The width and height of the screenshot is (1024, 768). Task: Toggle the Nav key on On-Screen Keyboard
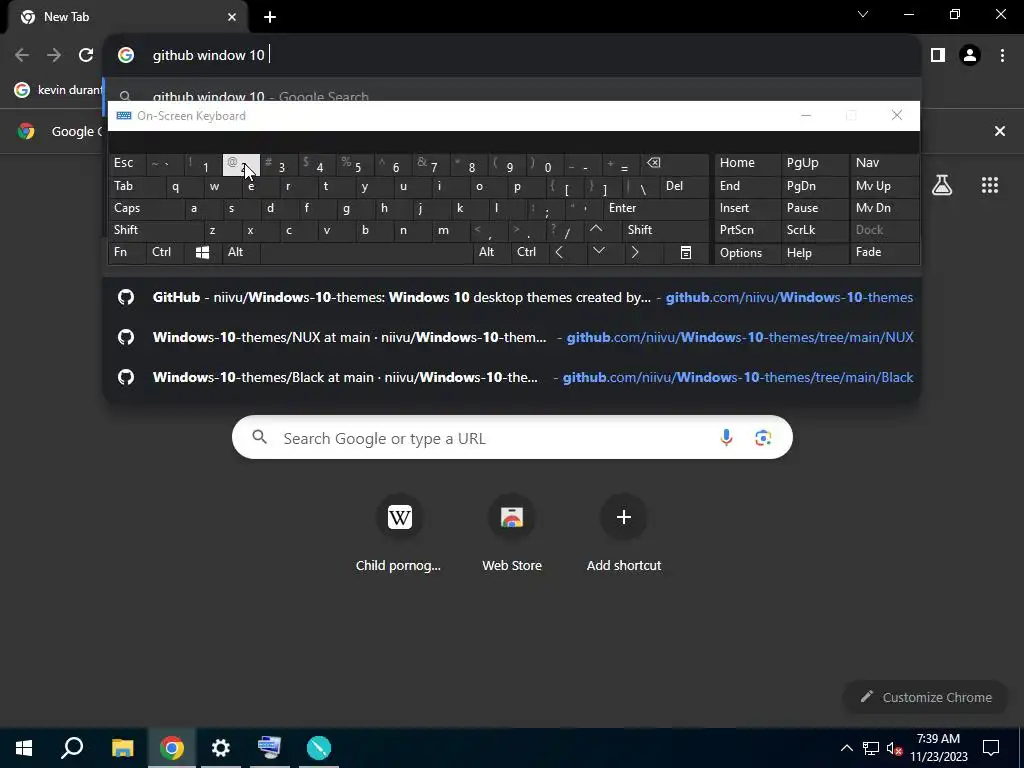coord(885,163)
